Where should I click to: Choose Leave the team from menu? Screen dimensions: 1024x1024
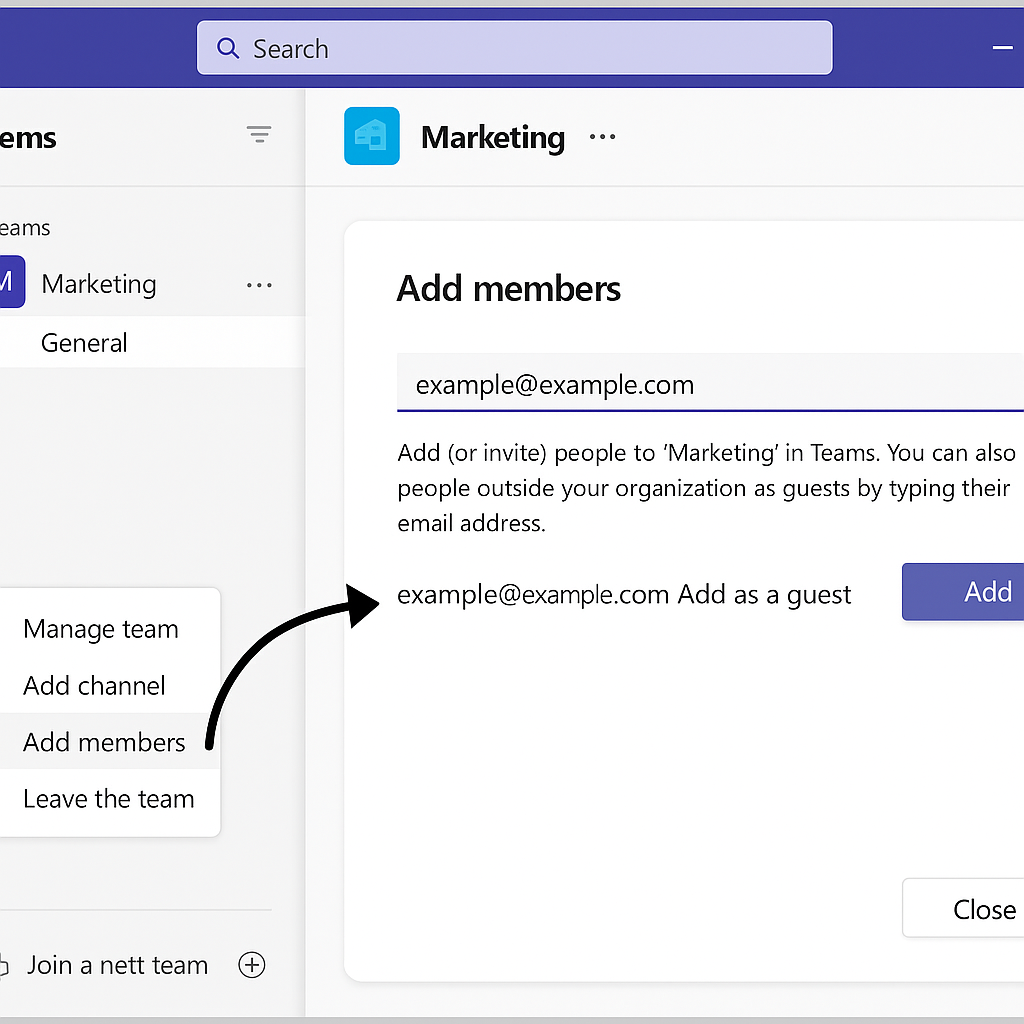108,799
